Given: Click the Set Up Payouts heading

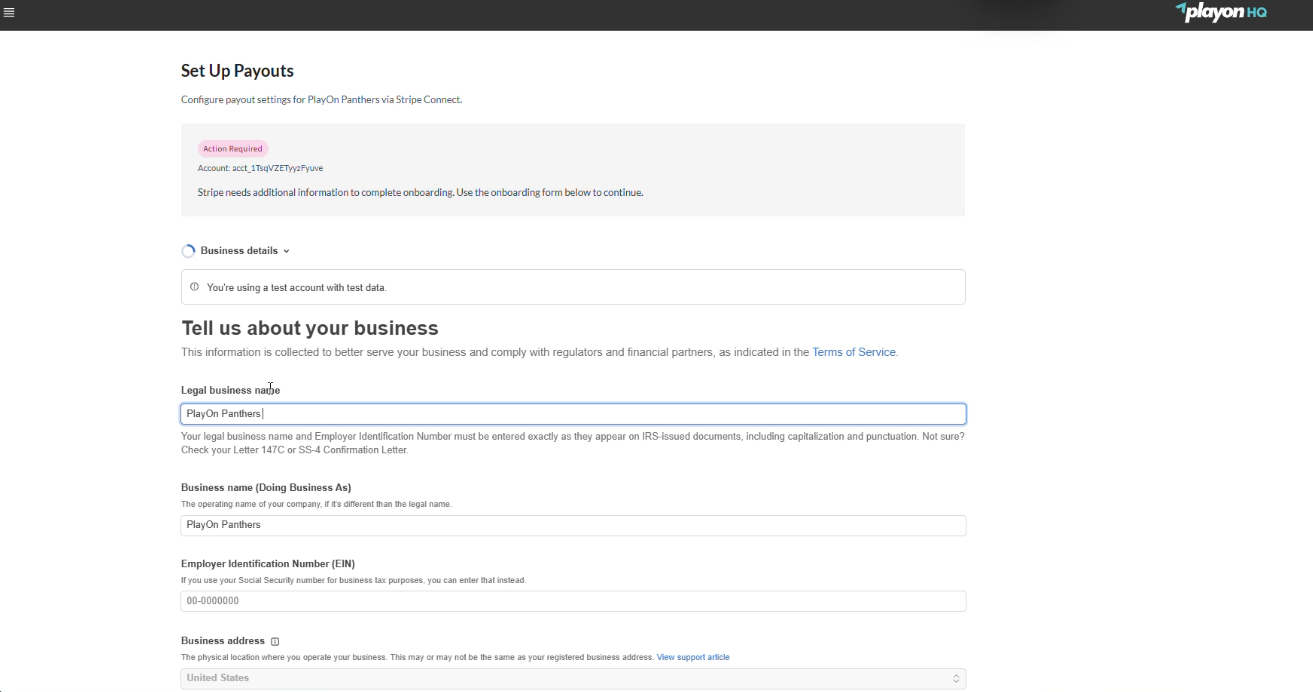Looking at the screenshot, I should (237, 71).
